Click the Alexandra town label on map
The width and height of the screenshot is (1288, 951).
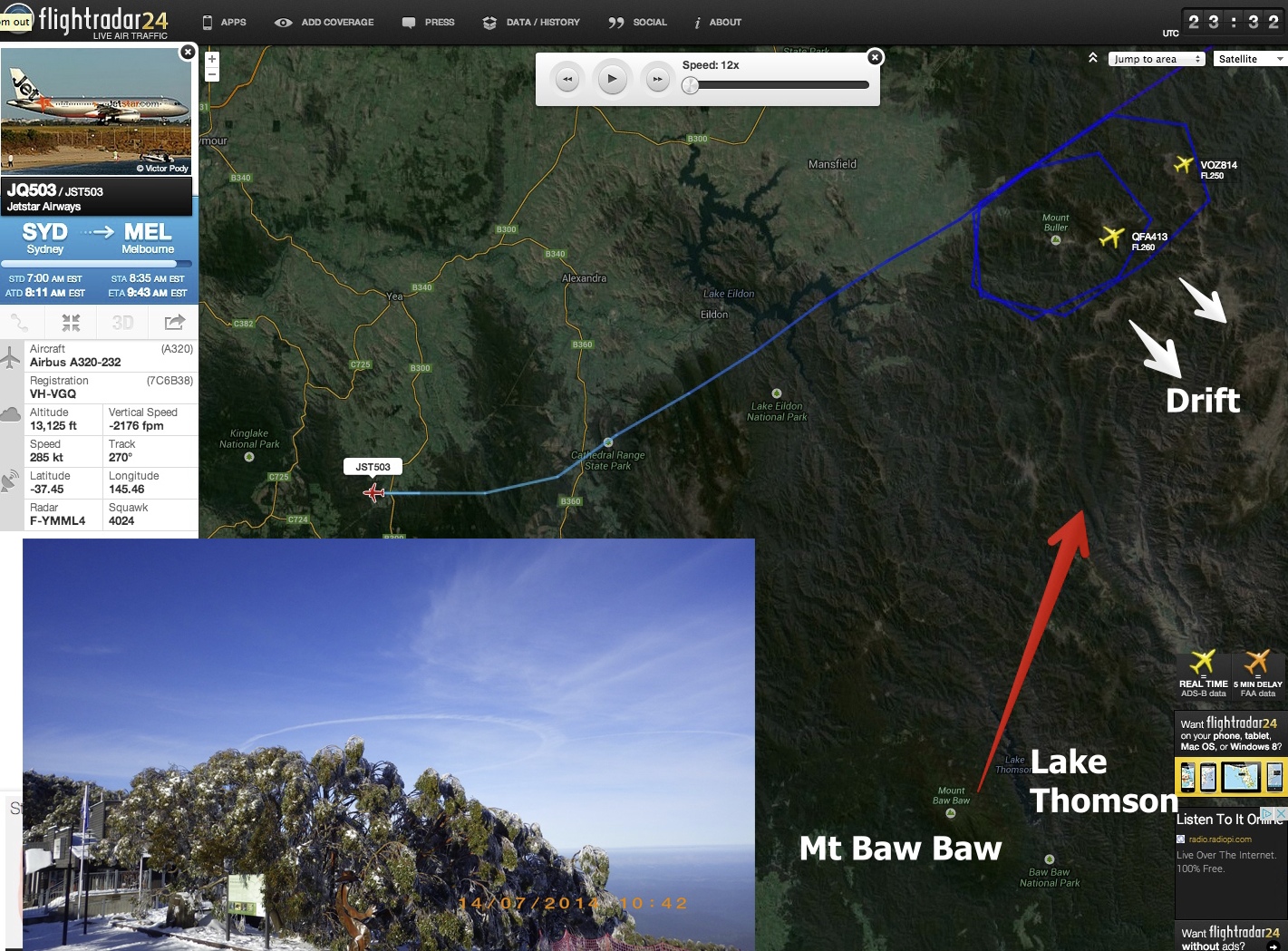point(585,278)
